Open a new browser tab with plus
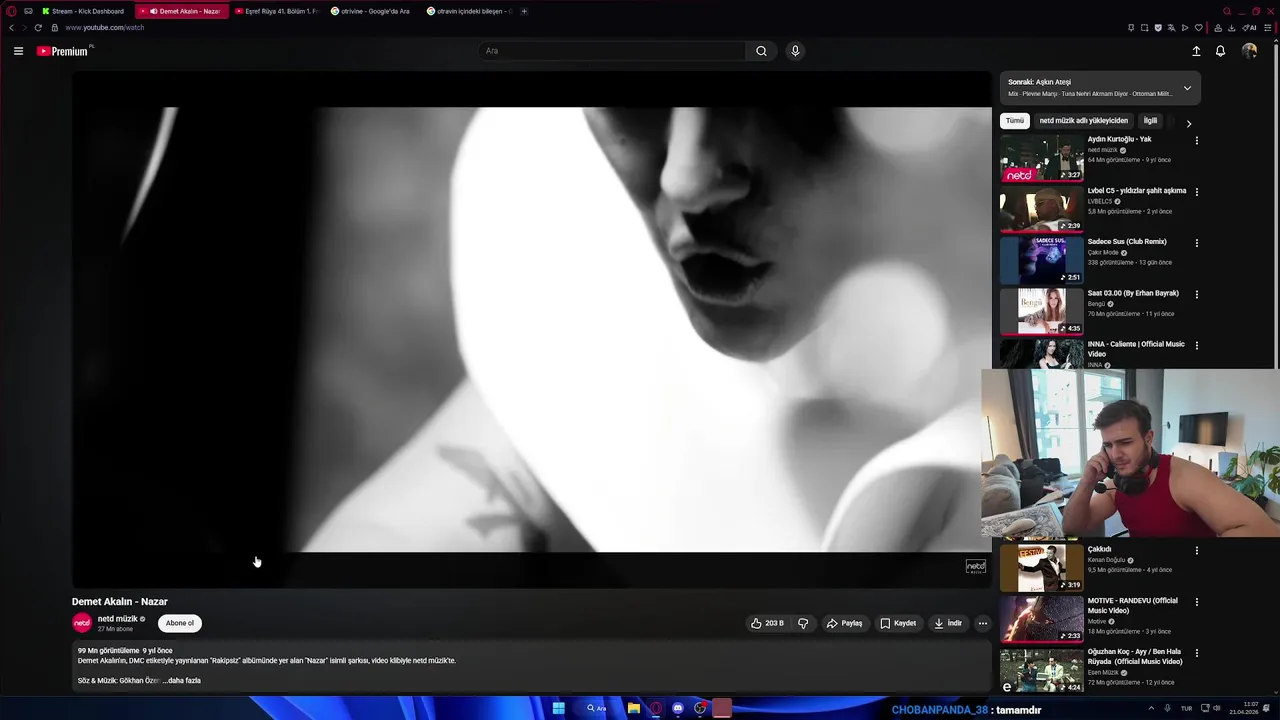This screenshot has height=720, width=1280. pos(524,11)
